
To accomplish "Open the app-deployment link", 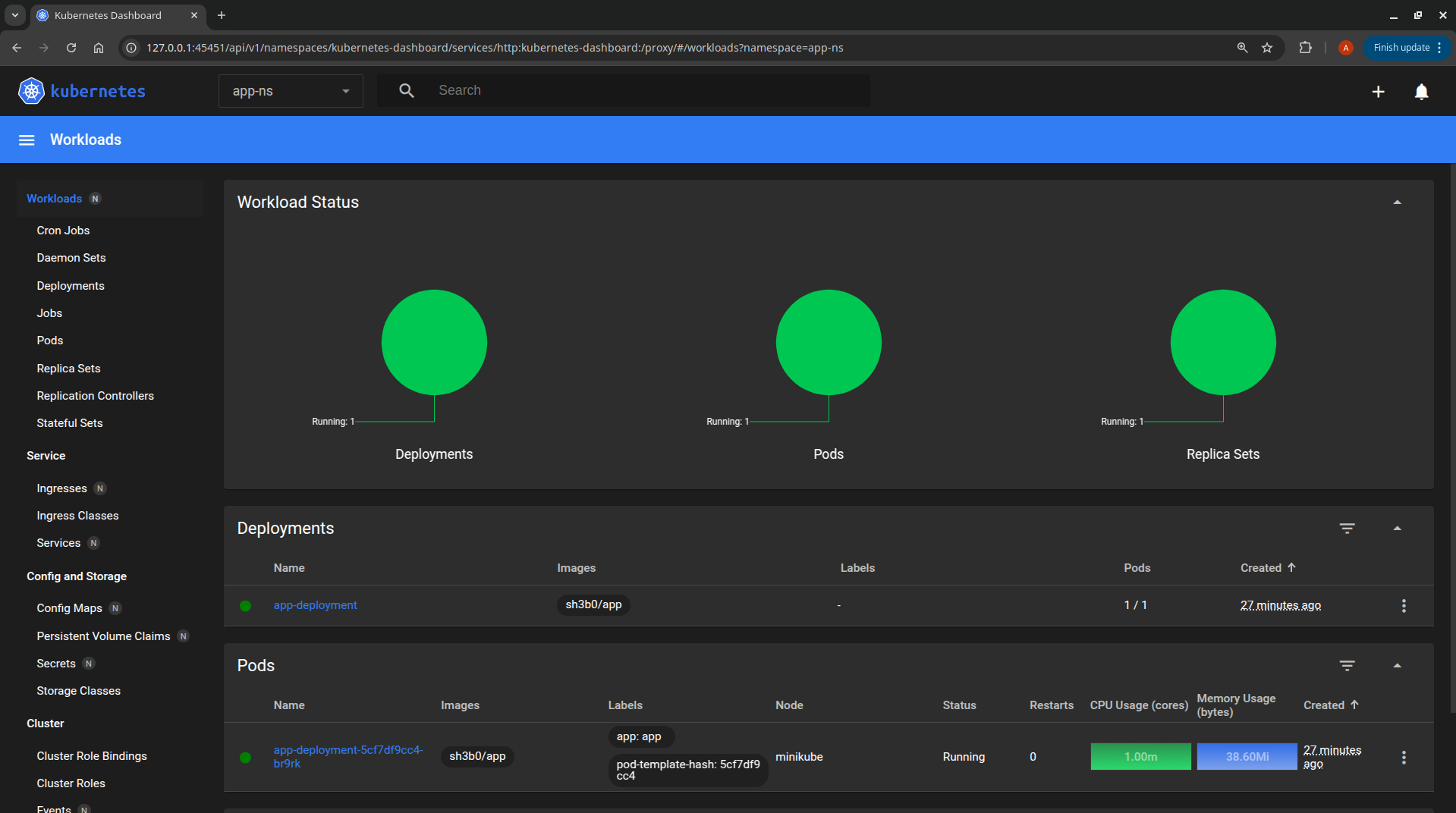I will 315,605.
